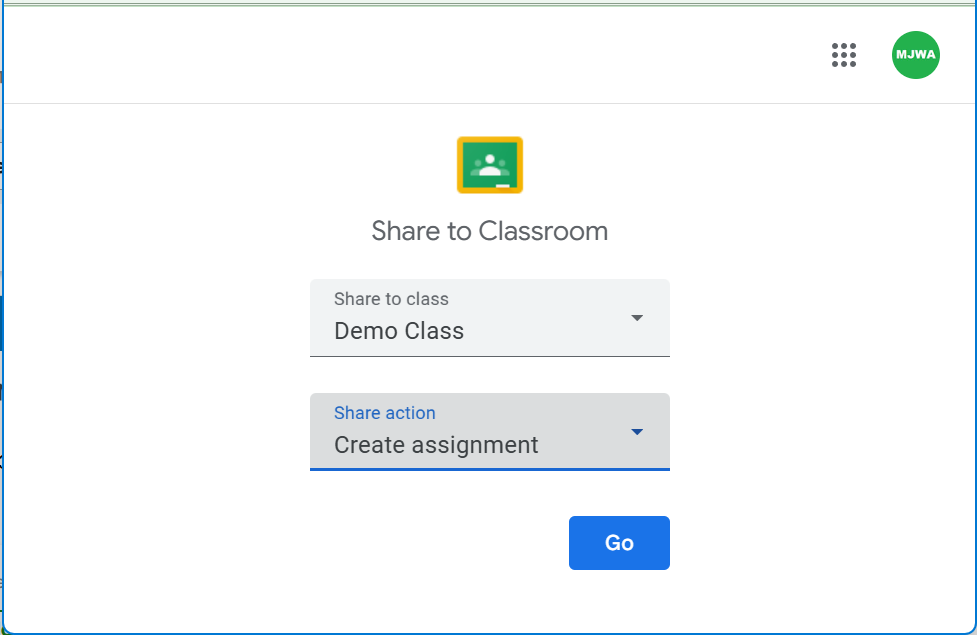977x635 pixels.
Task: Expand the Share to class dropdown arrow
Action: point(637,318)
